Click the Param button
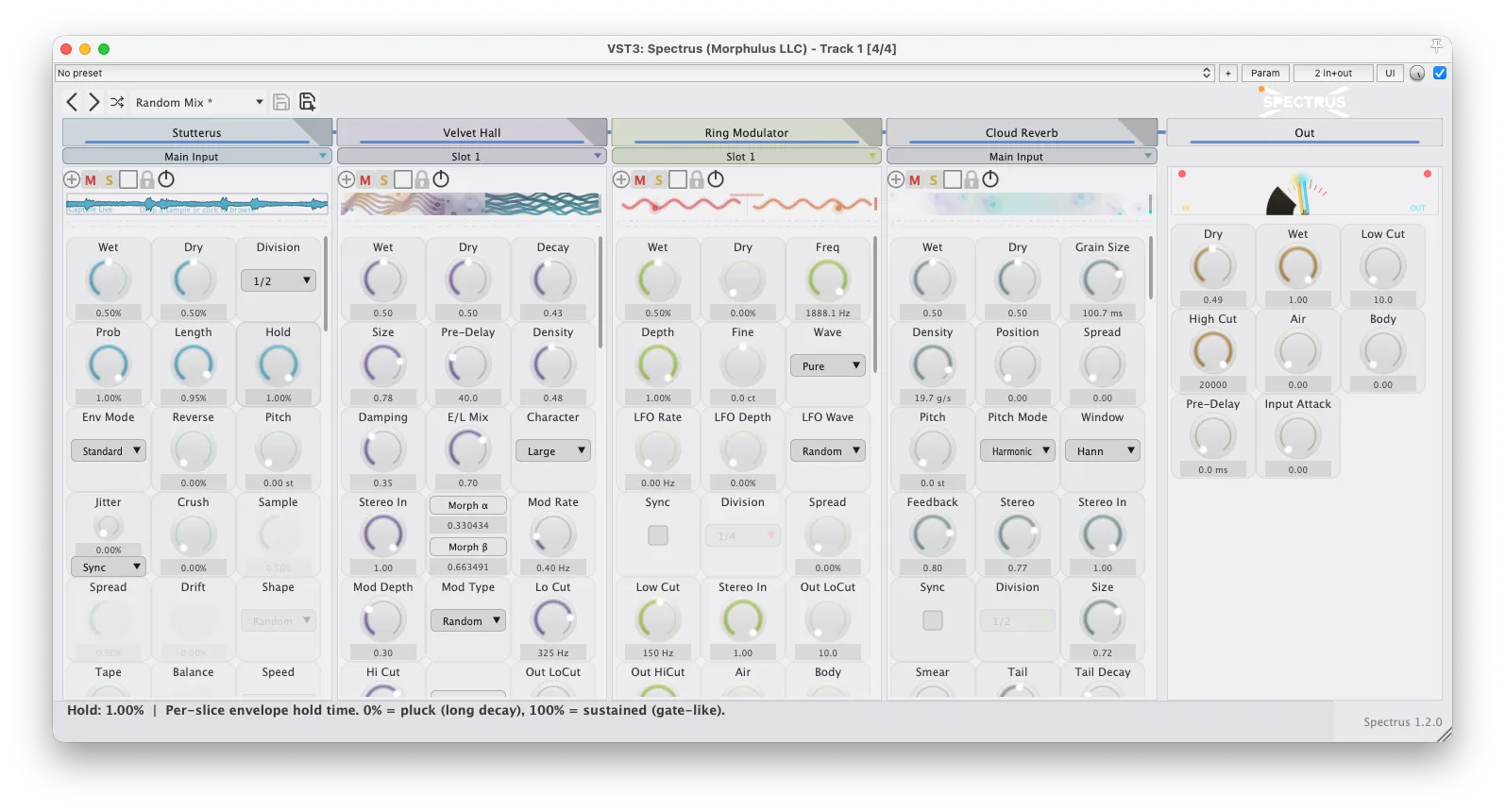Viewport: 1505px width, 812px height. [x=1265, y=73]
